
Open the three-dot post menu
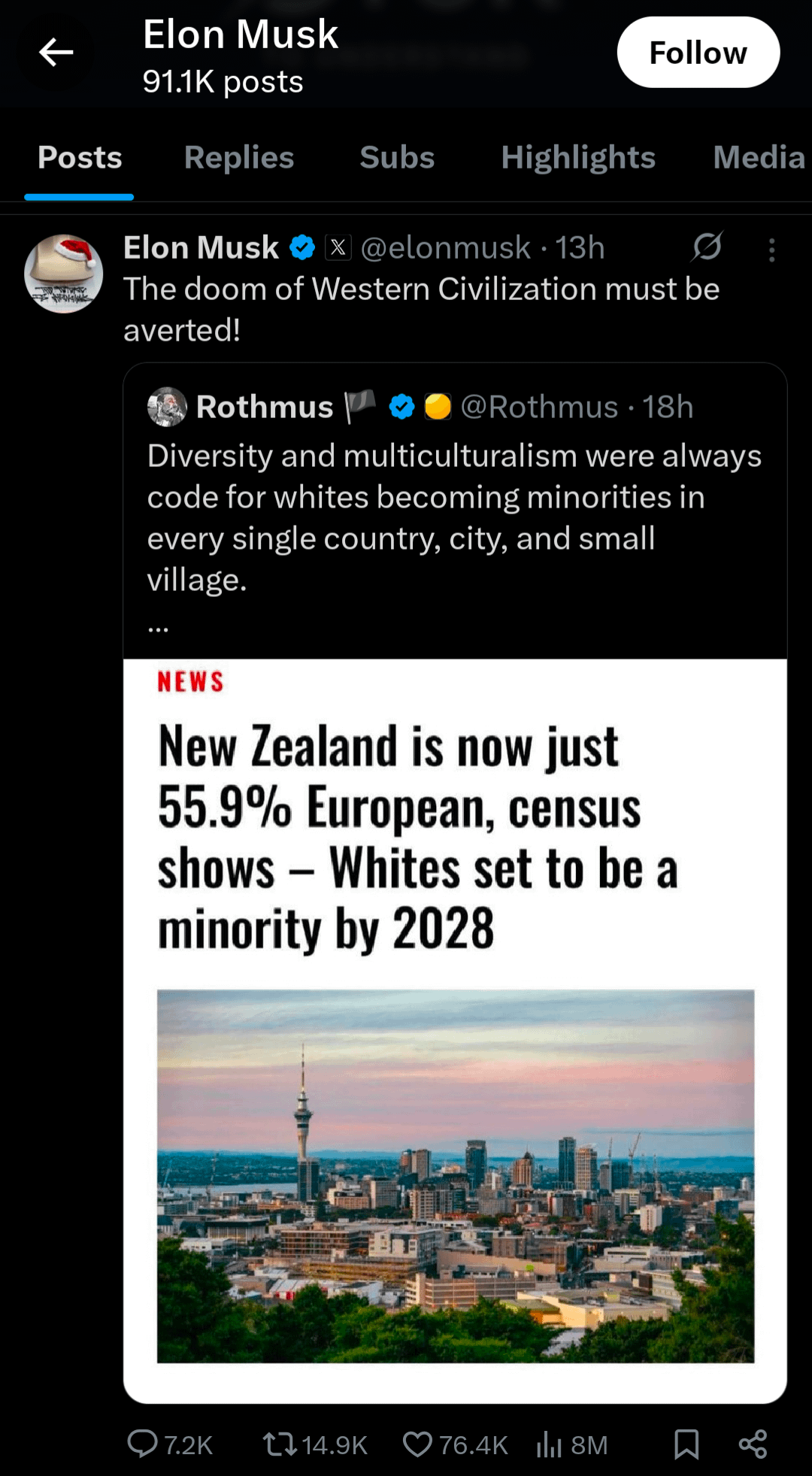[771, 250]
